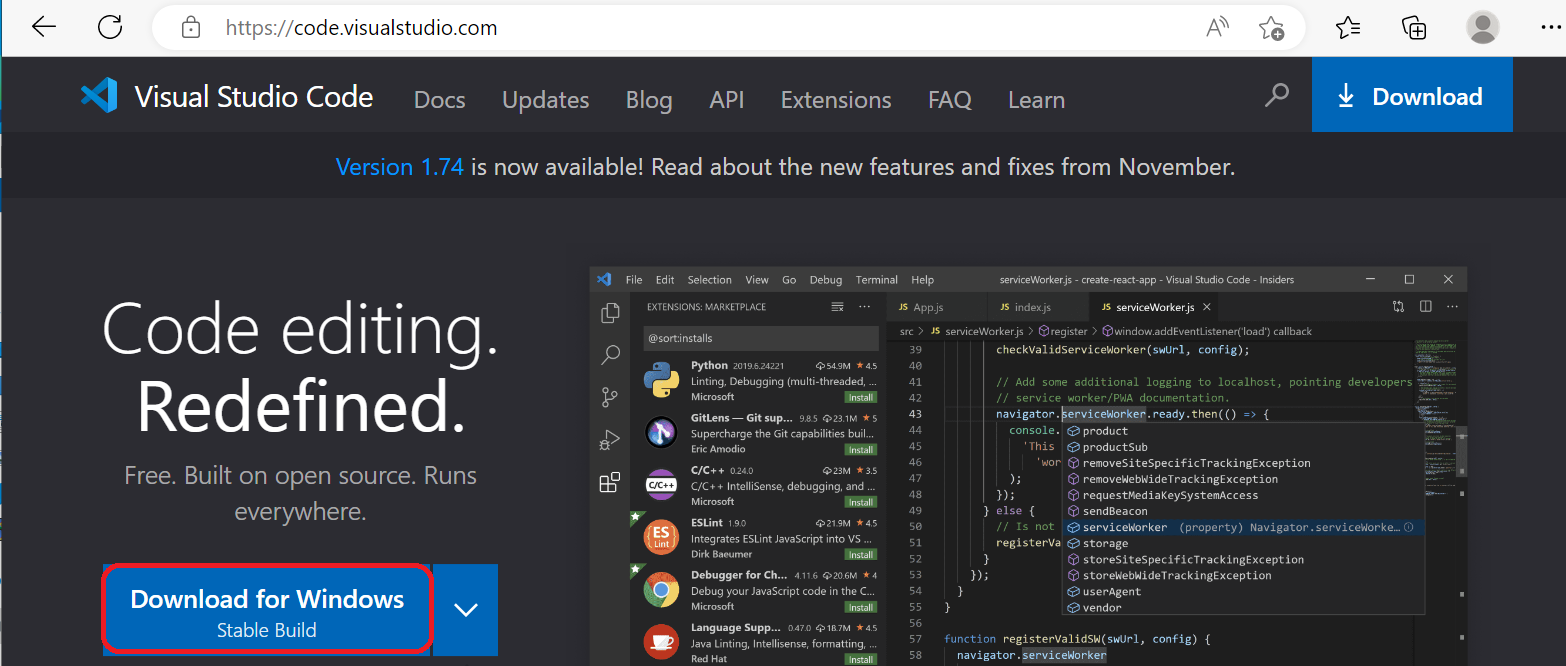Click the blue VS Code logo in site header
1566x666 pixels.
point(99,96)
